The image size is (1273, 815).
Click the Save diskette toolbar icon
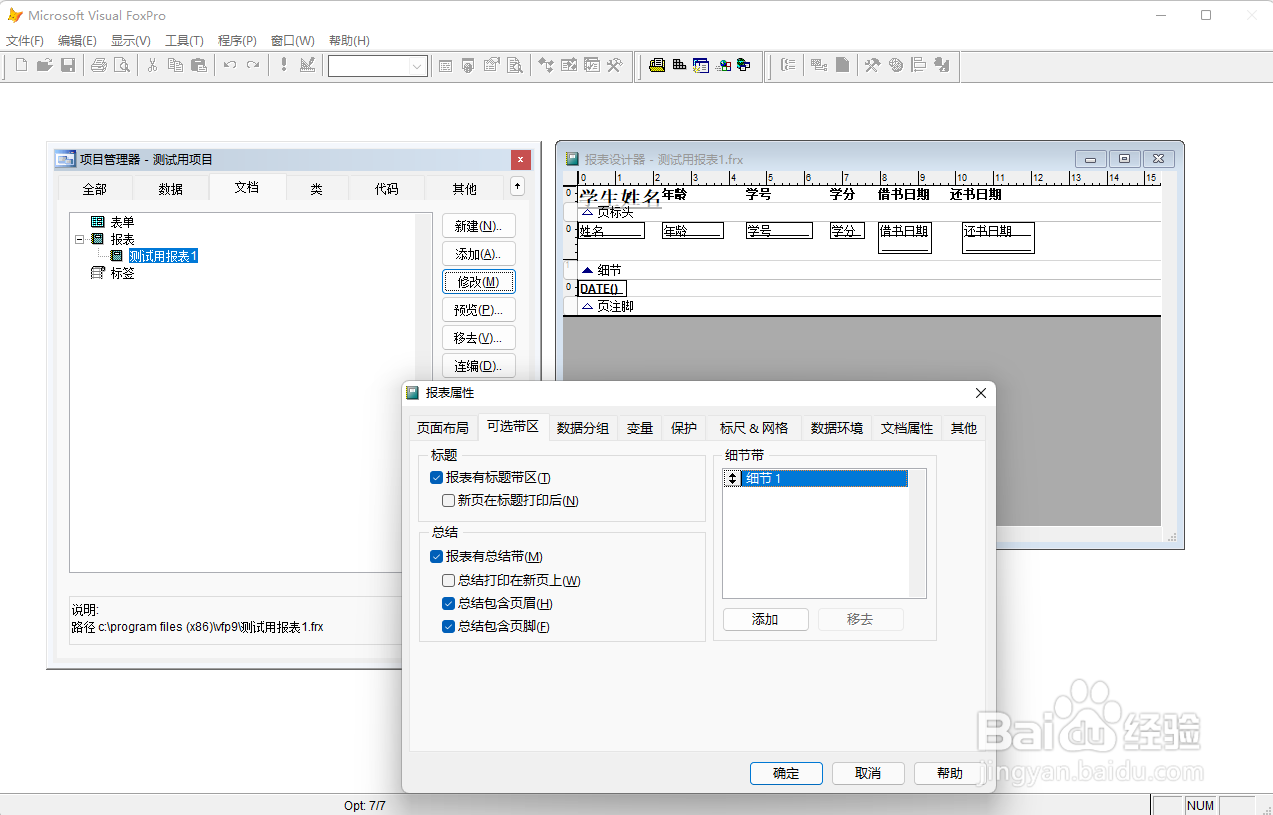click(68, 65)
